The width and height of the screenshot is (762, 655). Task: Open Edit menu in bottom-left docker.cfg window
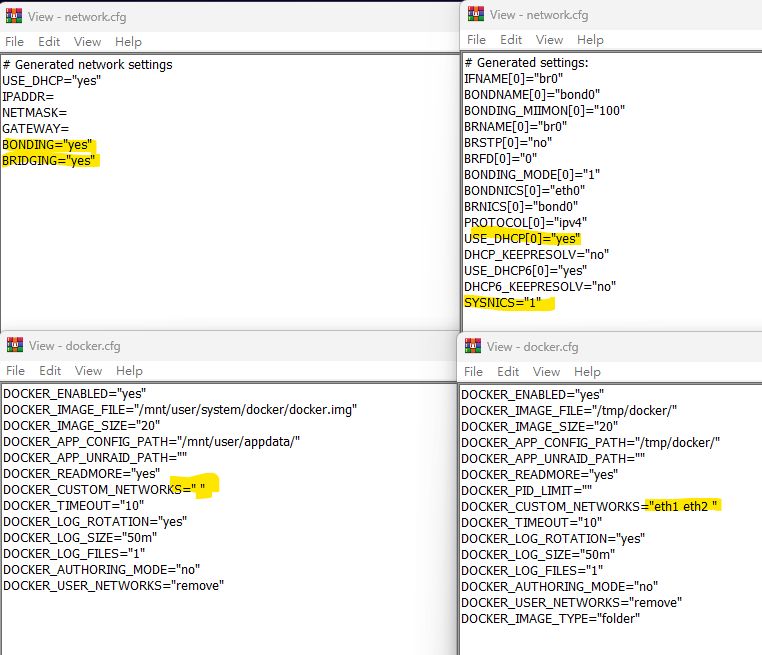(x=50, y=371)
